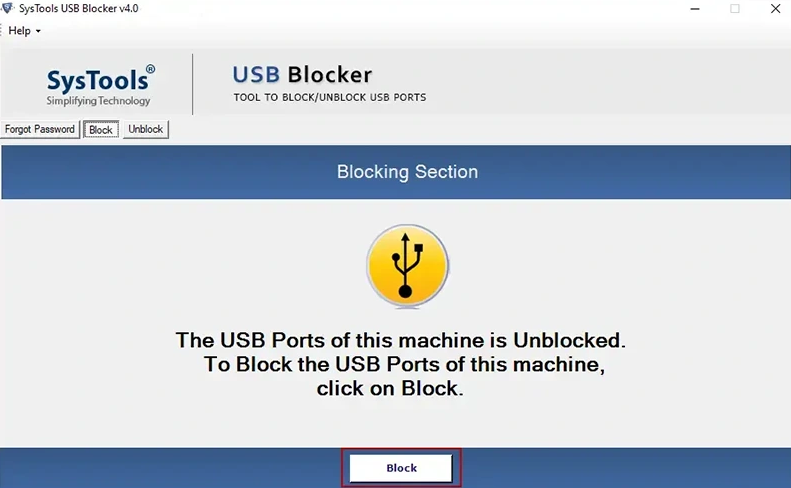Viewport: 791px width, 488px height.
Task: Open the Forgot Password section
Action: (40, 130)
